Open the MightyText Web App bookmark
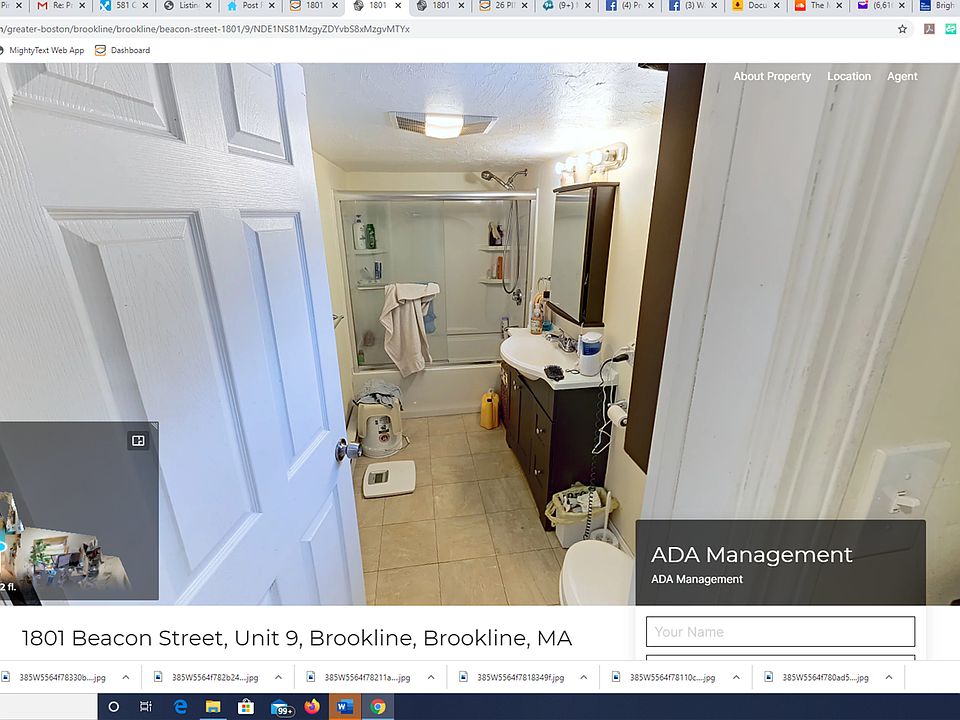The image size is (960, 720). tap(42, 50)
